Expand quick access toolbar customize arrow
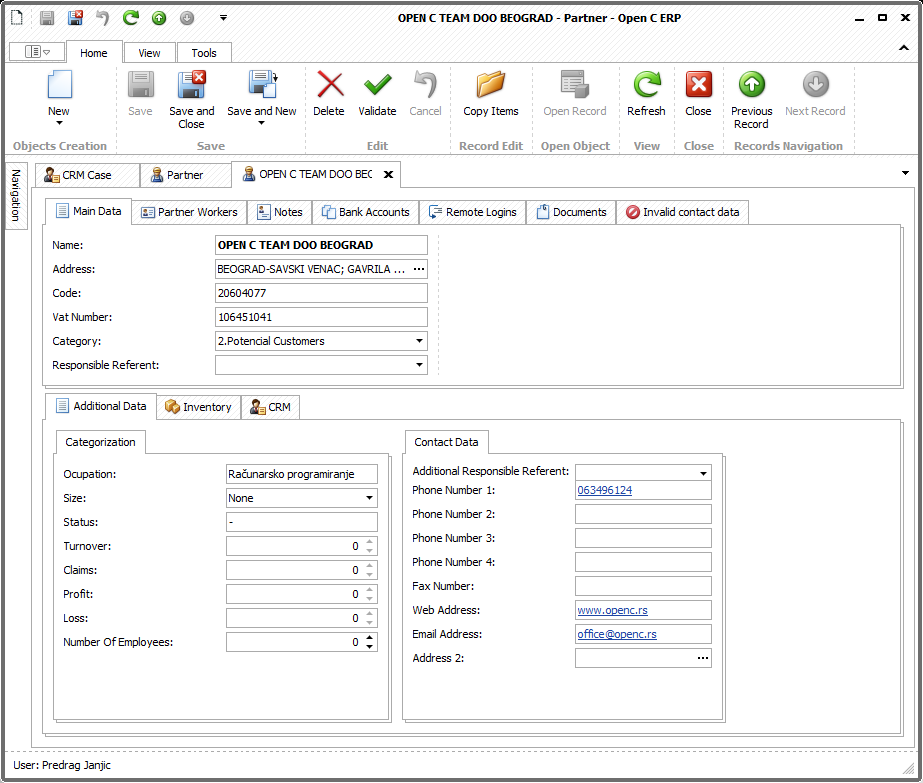This screenshot has width=923, height=783. tap(223, 18)
